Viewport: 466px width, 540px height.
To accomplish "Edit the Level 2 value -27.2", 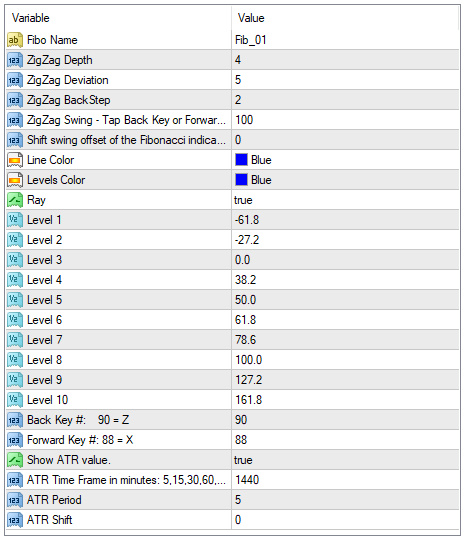I will point(247,240).
